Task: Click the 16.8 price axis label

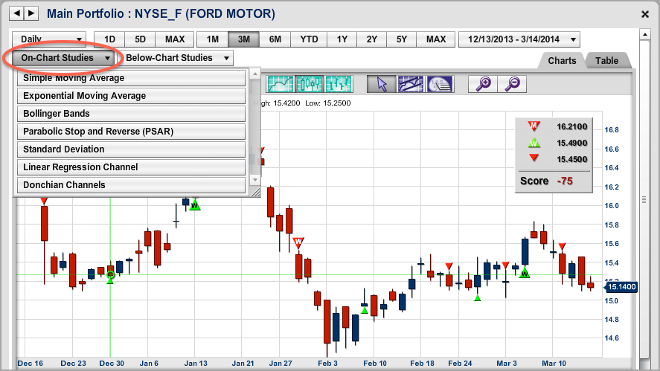Action: pyautogui.click(x=612, y=130)
